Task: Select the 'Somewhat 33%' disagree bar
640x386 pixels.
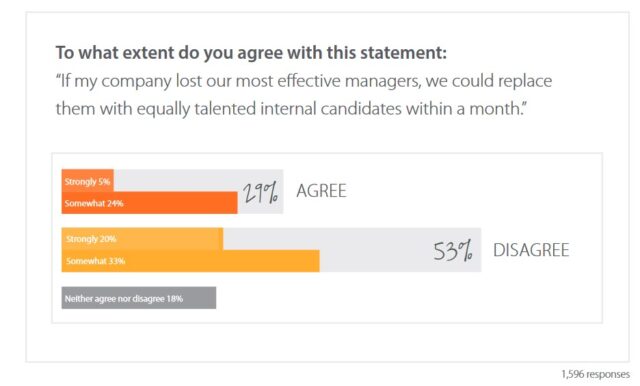Action: coord(191,261)
